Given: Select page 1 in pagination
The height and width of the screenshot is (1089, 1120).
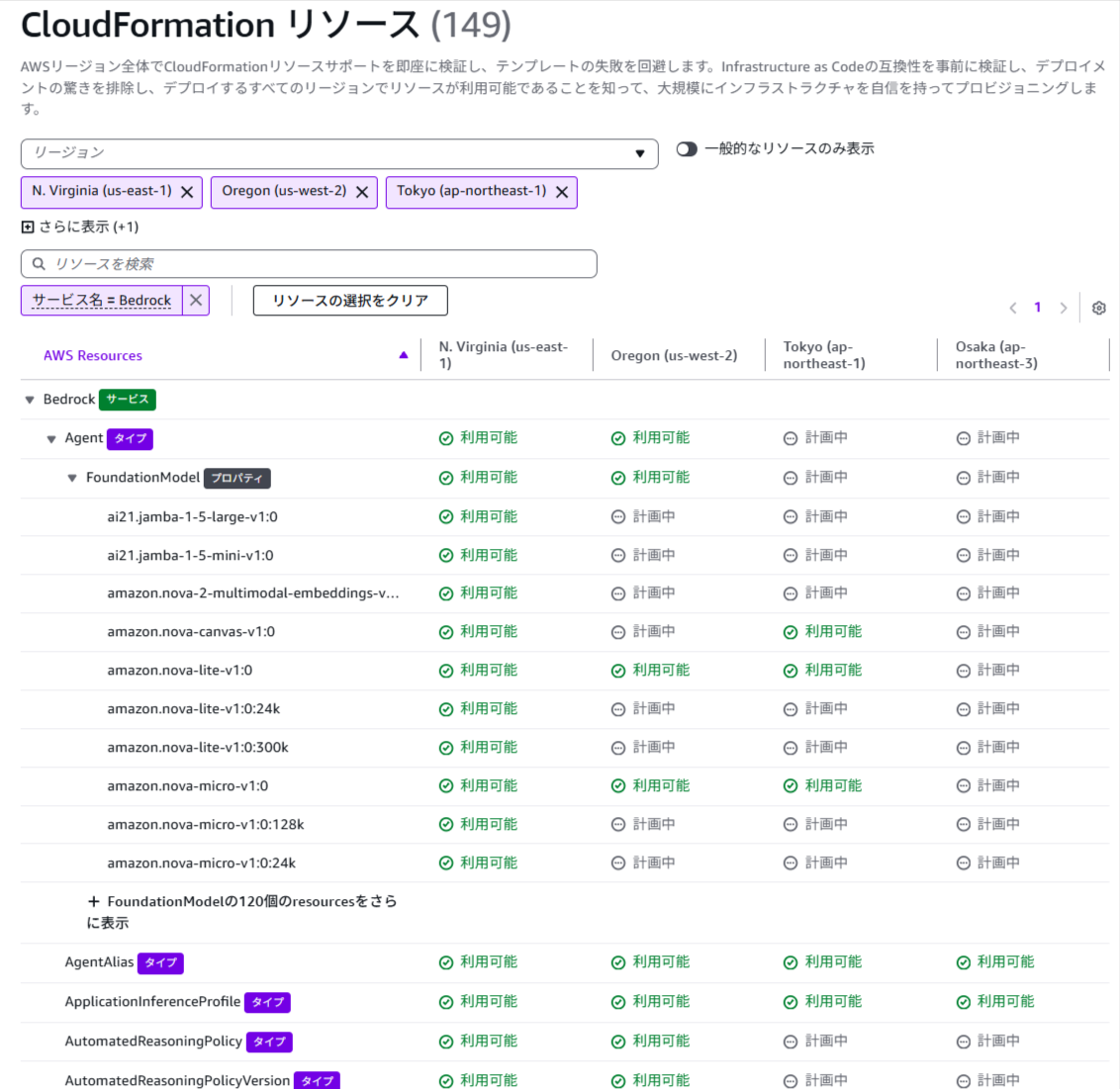Looking at the screenshot, I should pyautogui.click(x=1037, y=307).
